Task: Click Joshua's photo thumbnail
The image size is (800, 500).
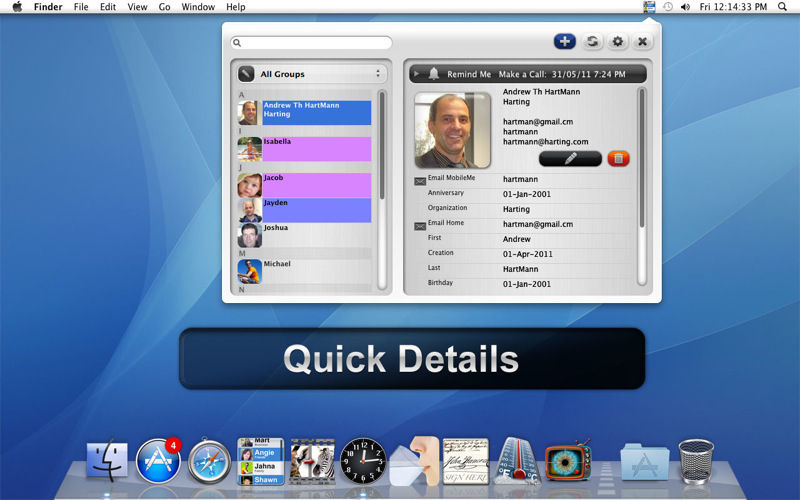Action: click(249, 235)
